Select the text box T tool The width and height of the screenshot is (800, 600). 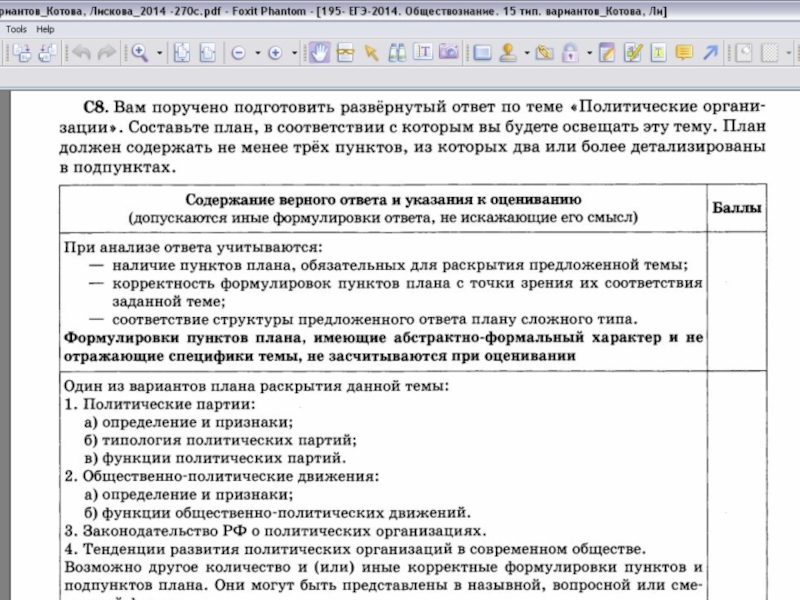coord(658,53)
